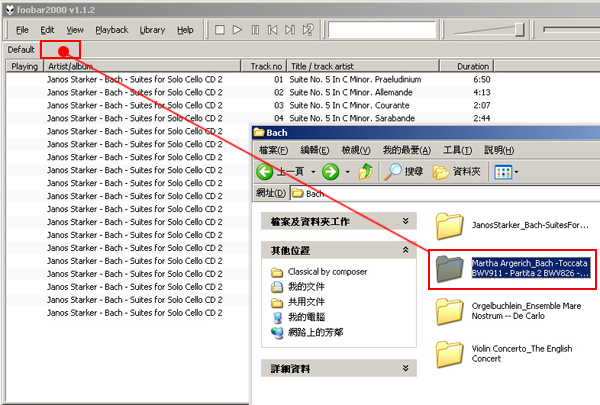600x405 pixels.
Task: Open the 我的最愛(A) menu in Bach window
Action: 407,150
